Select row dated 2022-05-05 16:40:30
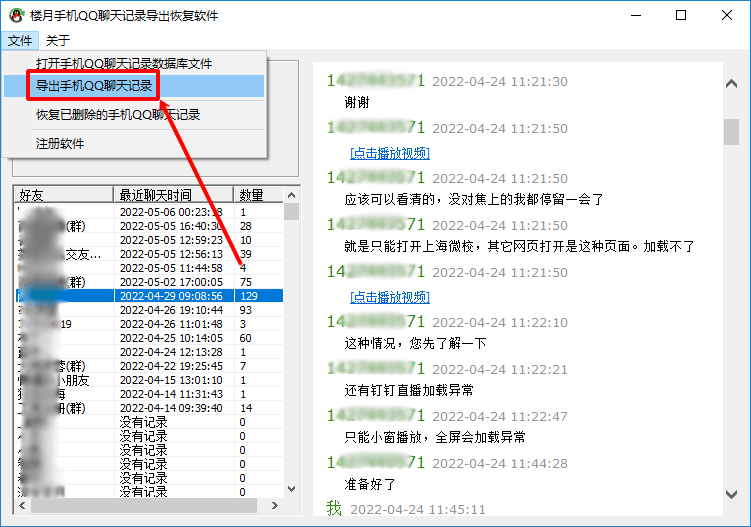This screenshot has height=527, width=751. coord(149,226)
